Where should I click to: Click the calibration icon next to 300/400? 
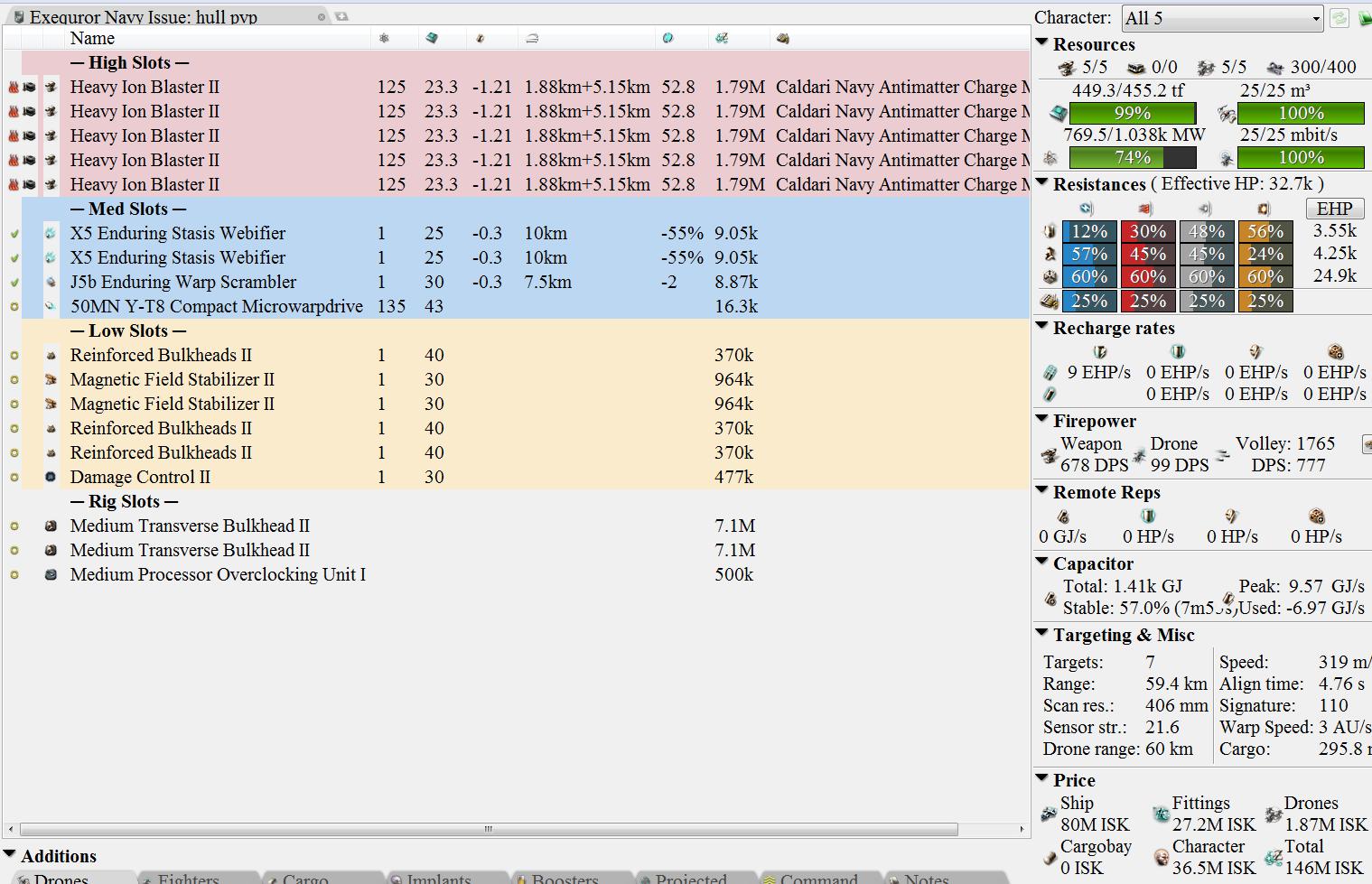tap(1275, 68)
